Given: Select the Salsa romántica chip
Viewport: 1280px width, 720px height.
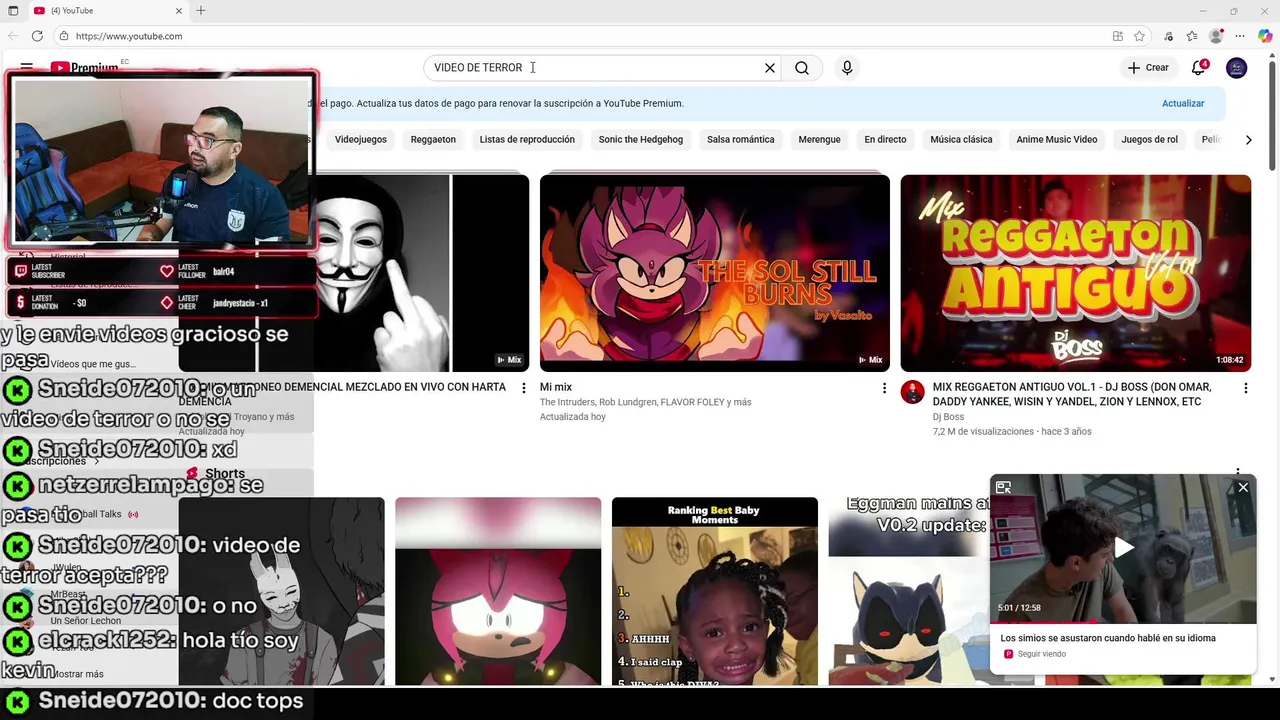Looking at the screenshot, I should 741,140.
